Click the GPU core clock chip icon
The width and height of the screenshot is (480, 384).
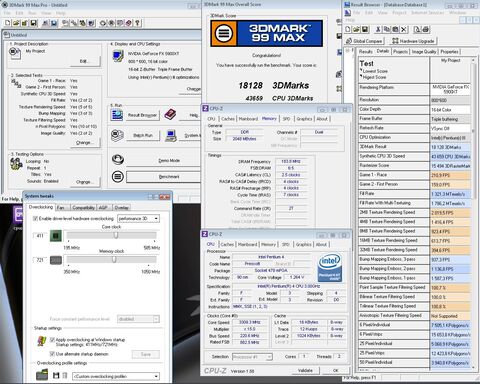click(56, 236)
